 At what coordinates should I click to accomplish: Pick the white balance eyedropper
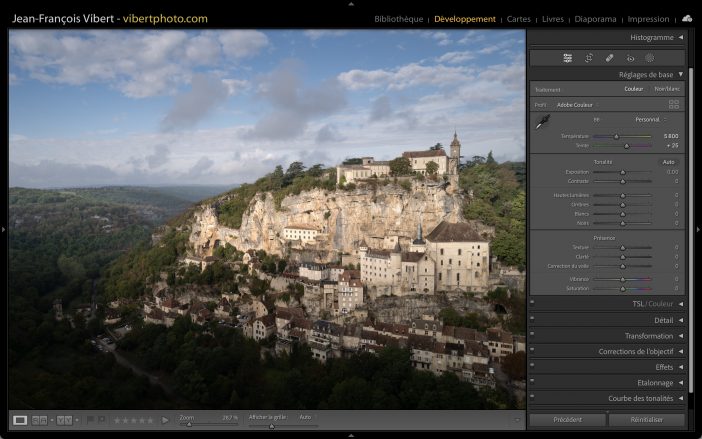pos(542,122)
